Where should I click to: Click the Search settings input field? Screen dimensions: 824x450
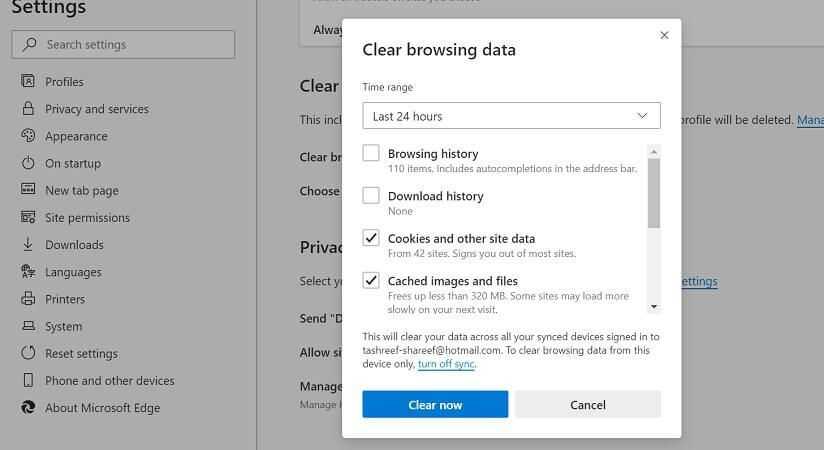124,45
